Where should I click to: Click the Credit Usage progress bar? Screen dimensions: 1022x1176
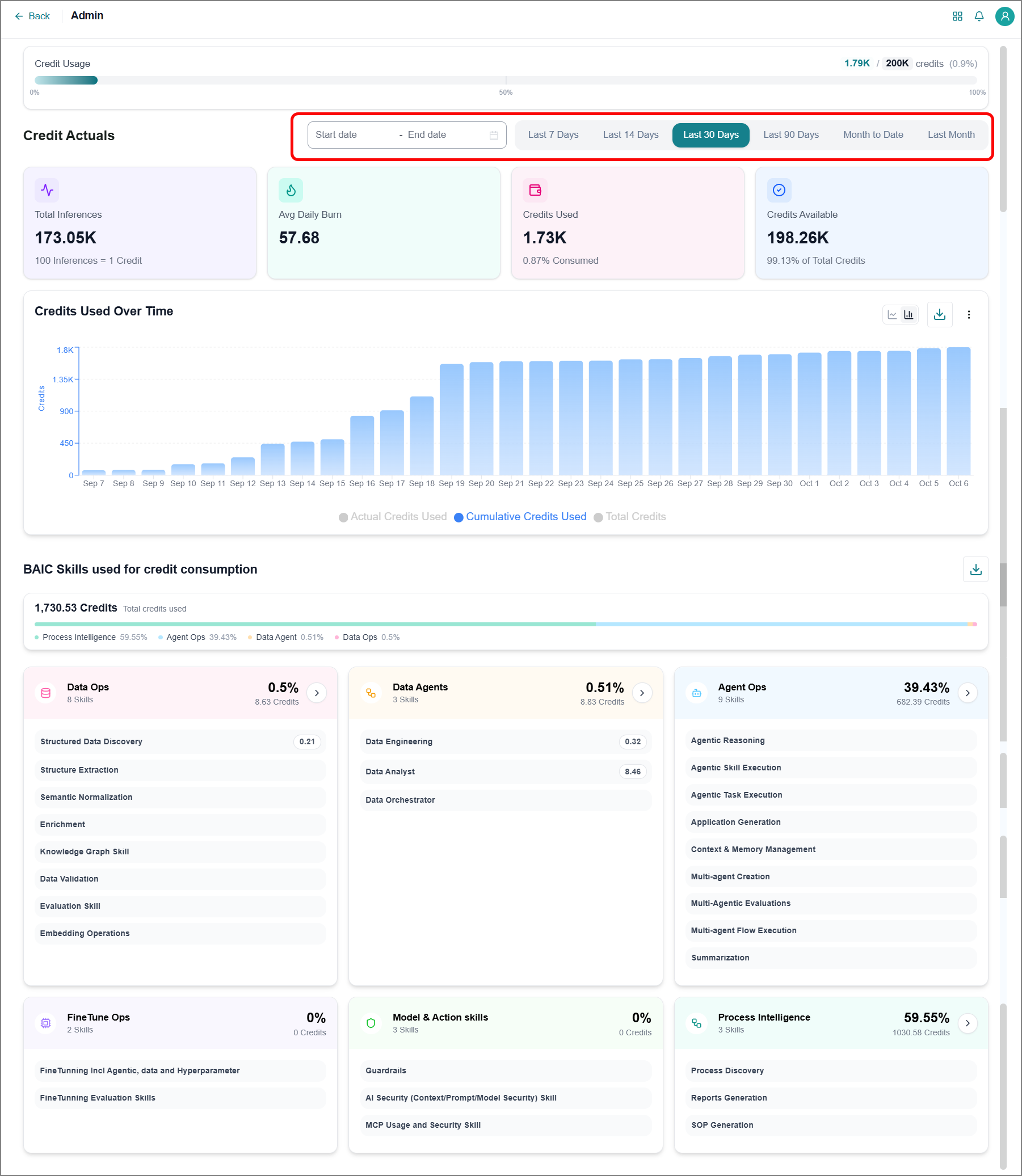point(505,81)
